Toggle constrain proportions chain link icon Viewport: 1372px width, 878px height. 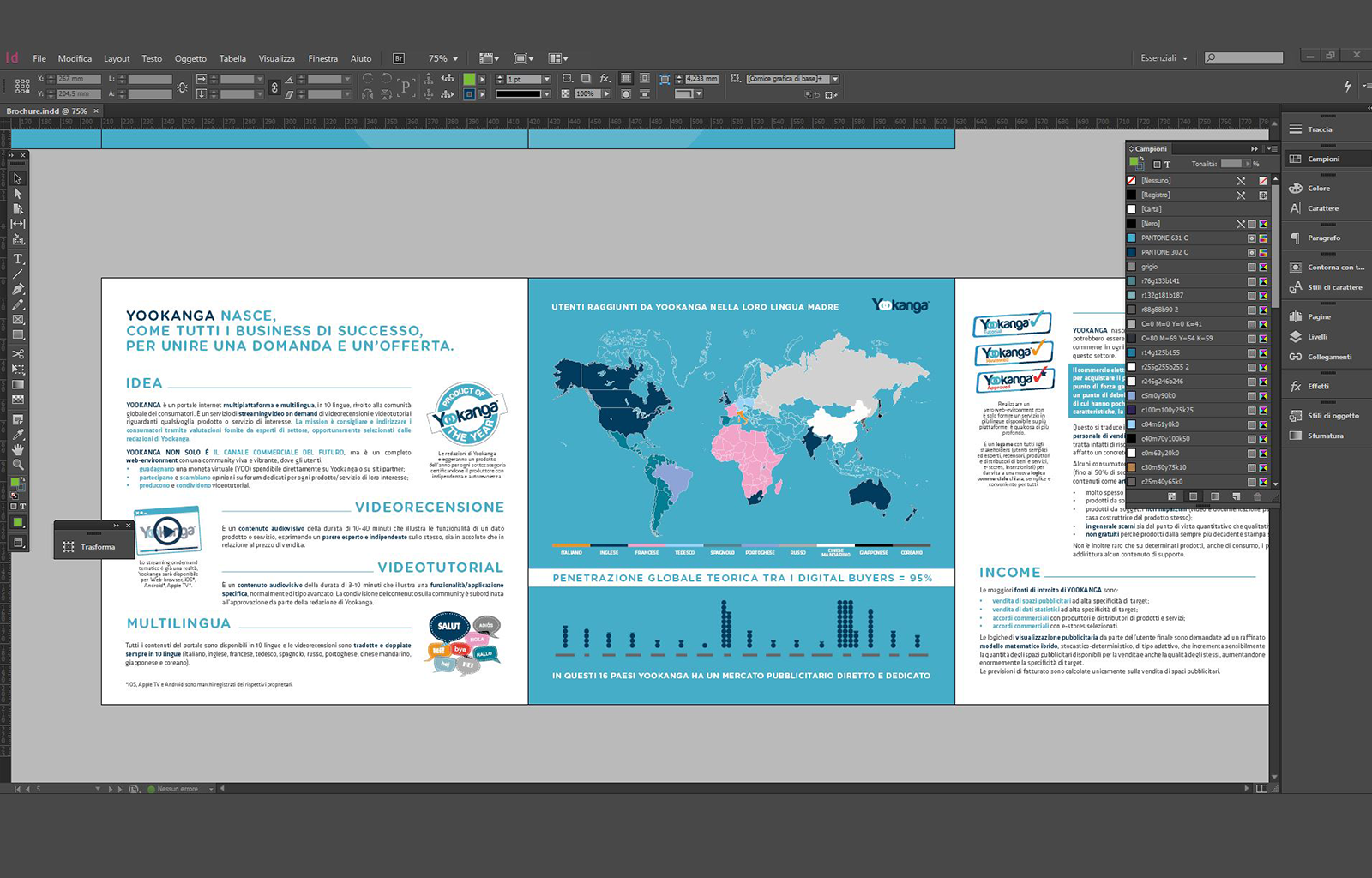pyautogui.click(x=274, y=87)
